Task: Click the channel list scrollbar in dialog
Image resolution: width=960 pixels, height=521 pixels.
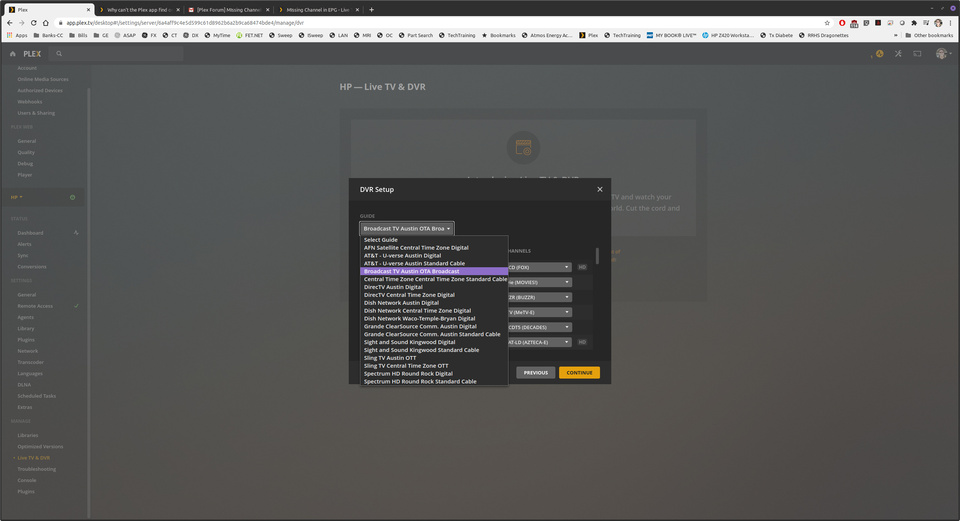Action: tap(597, 256)
